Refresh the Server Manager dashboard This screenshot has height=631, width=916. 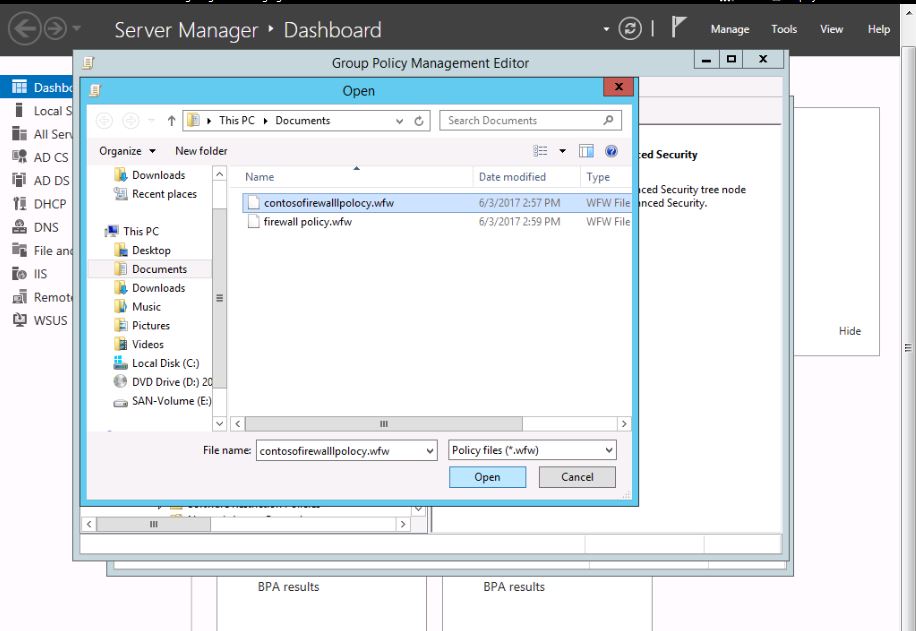[x=630, y=29]
